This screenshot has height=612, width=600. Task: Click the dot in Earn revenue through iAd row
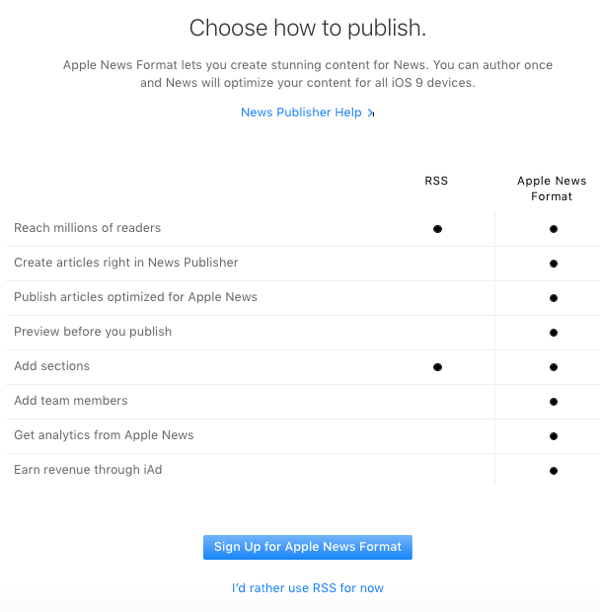(553, 470)
